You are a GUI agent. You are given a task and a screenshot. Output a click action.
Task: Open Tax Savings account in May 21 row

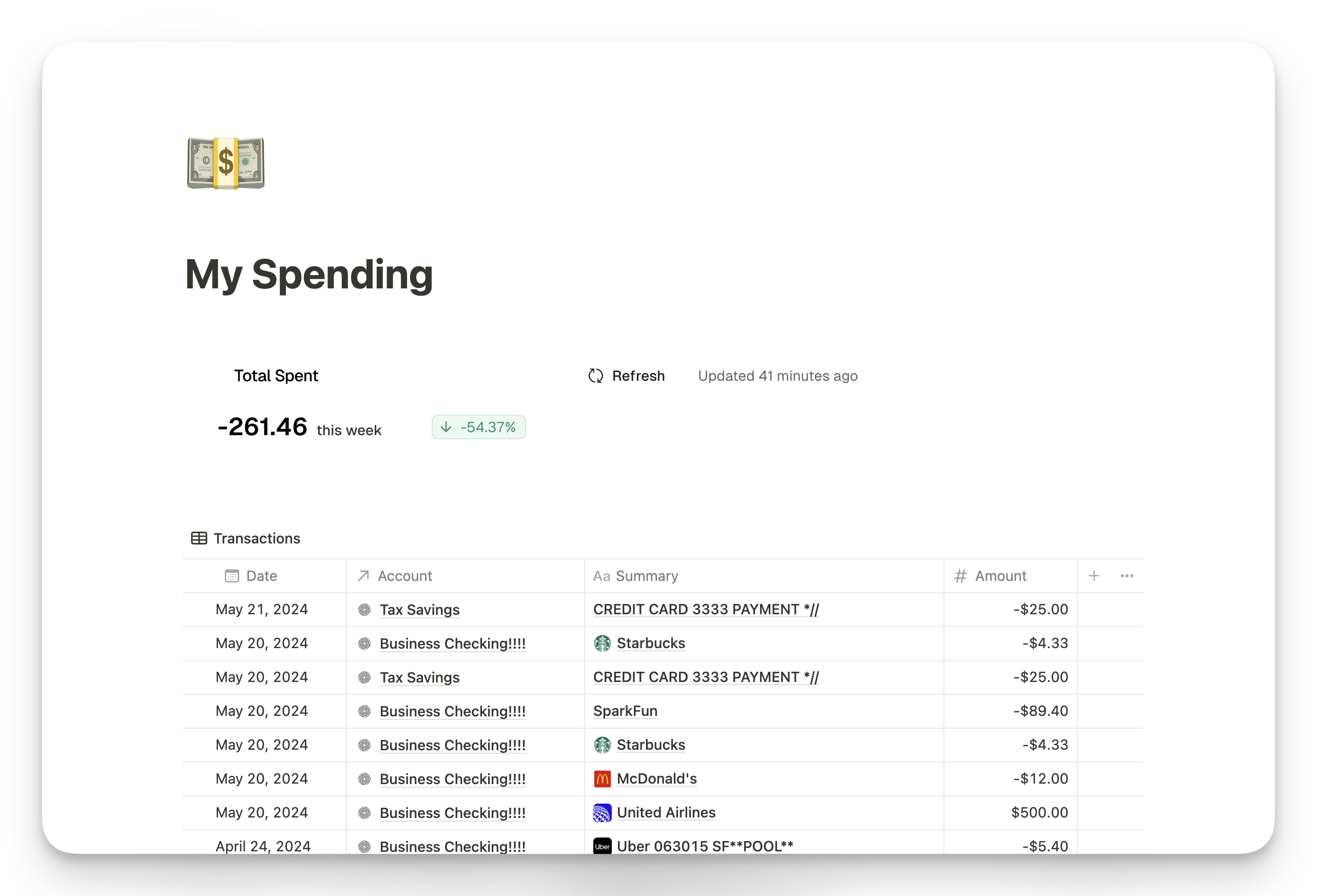coord(419,610)
